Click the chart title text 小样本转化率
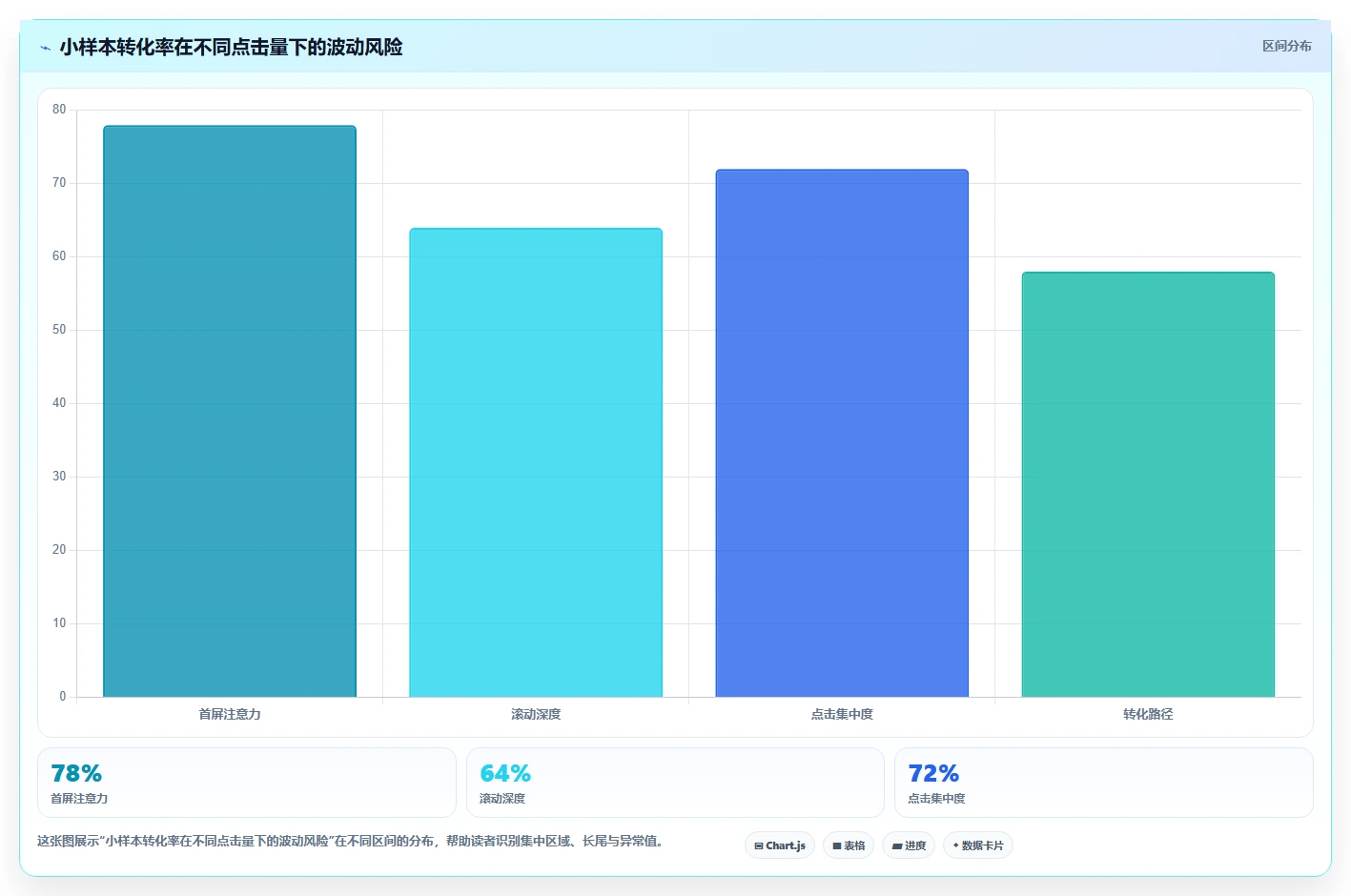The height and width of the screenshot is (896, 1351). click(x=116, y=47)
